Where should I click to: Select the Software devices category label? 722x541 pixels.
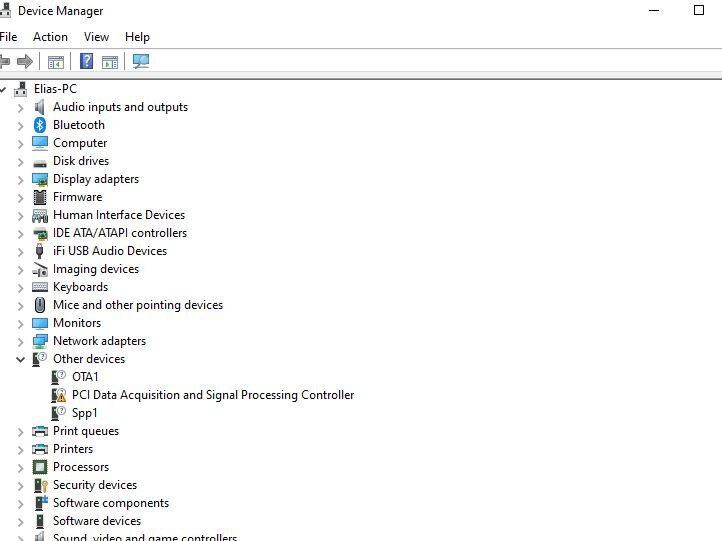coord(97,521)
